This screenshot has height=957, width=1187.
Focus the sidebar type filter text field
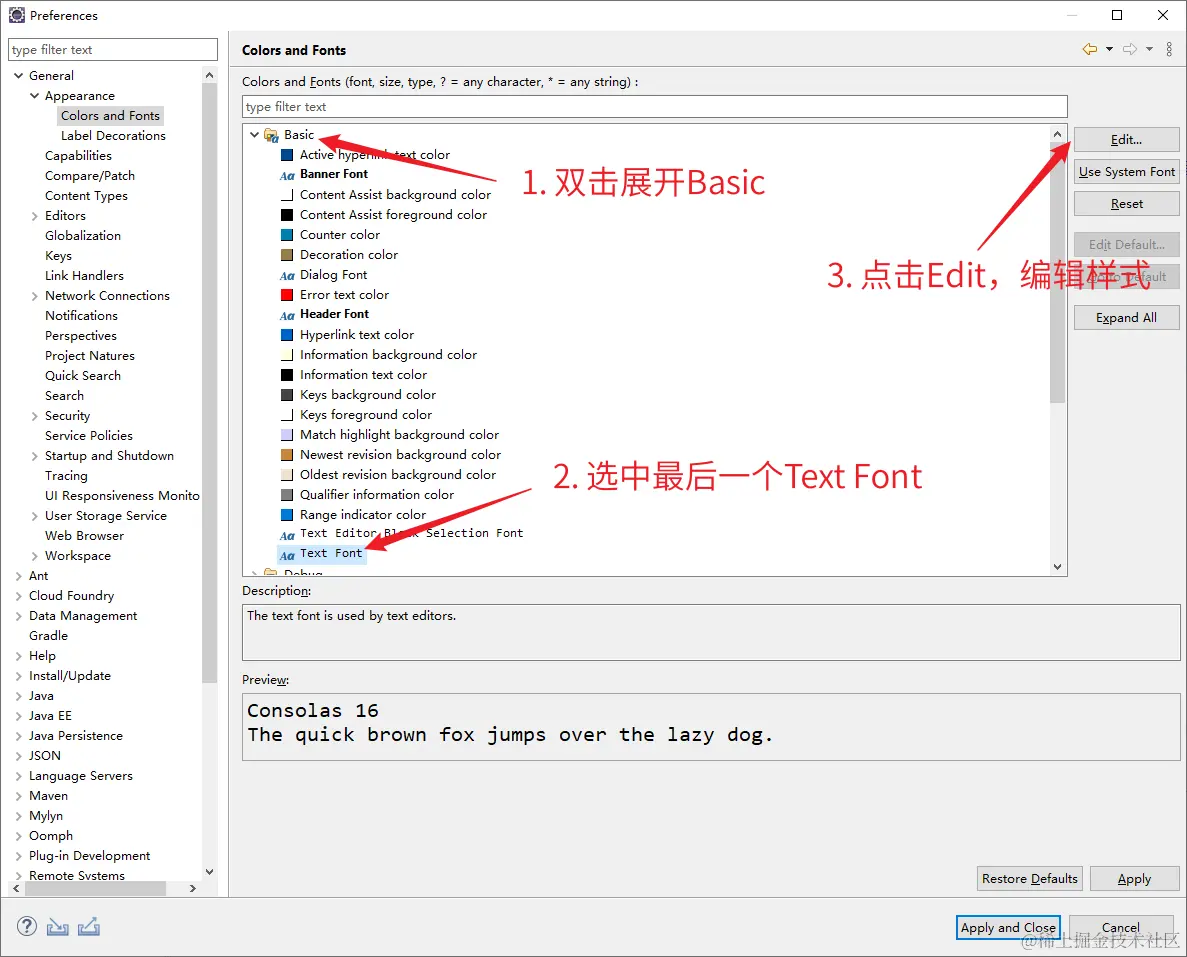113,49
